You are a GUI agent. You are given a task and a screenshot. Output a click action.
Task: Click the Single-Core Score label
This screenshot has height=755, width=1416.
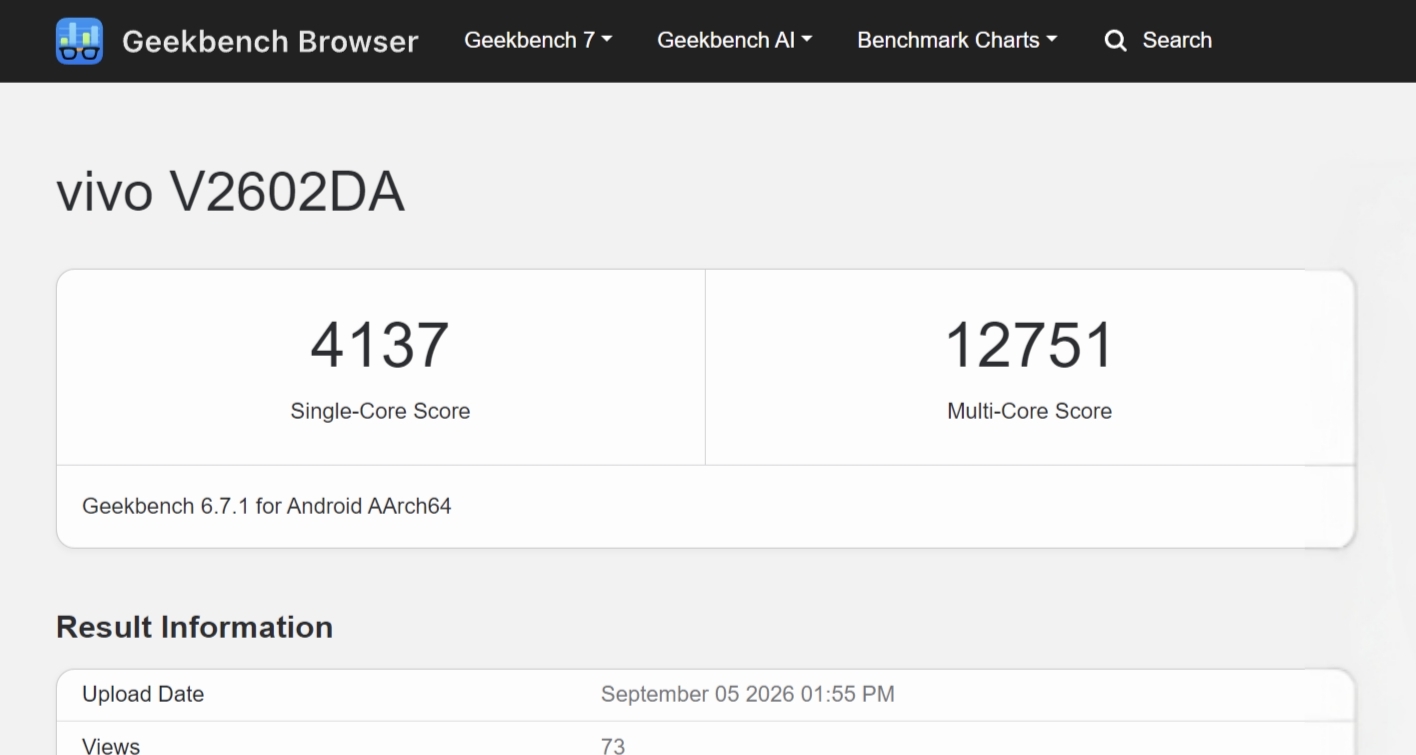pyautogui.click(x=380, y=411)
